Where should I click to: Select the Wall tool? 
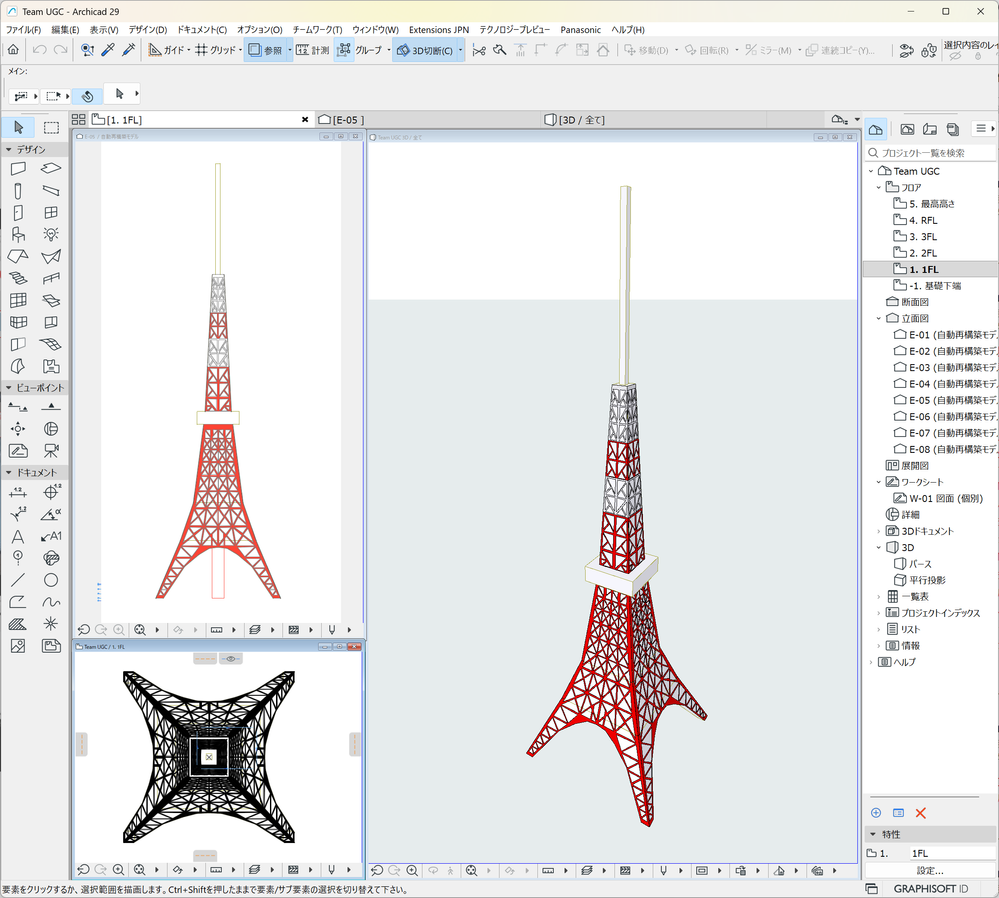click(x=18, y=169)
